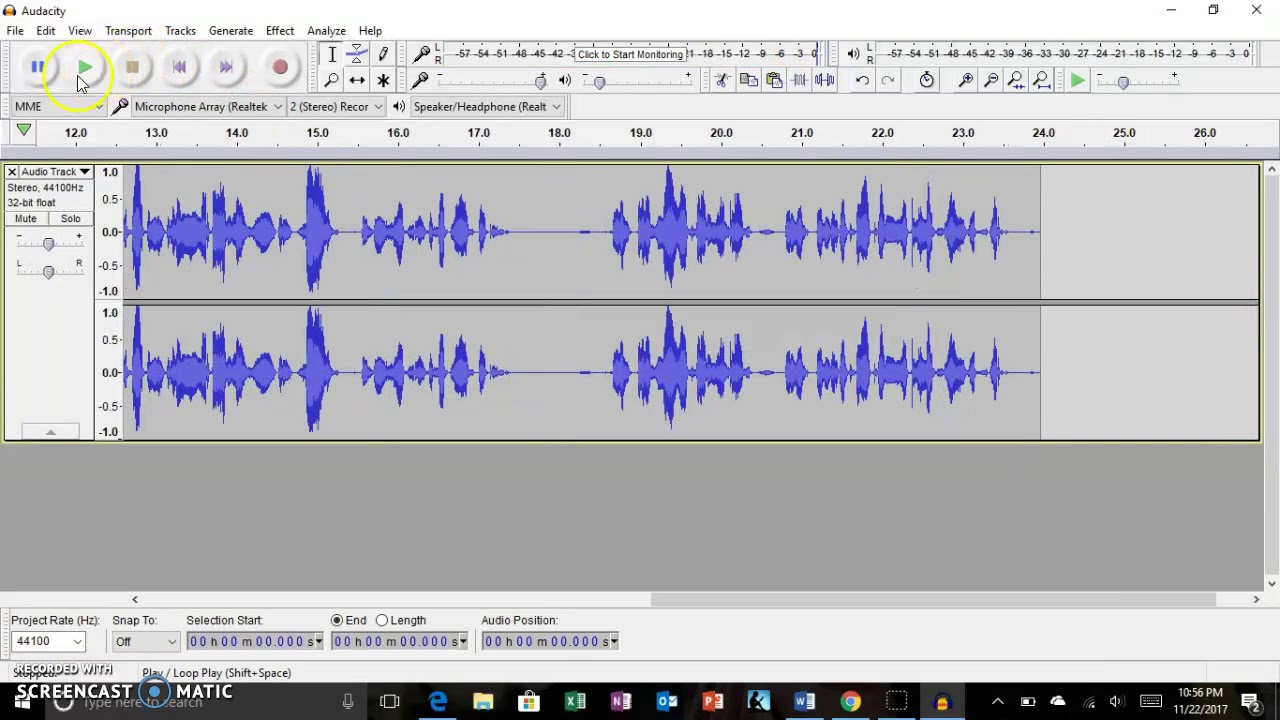Click the playback volume slider
This screenshot has width=1280, height=720.
pos(599,82)
